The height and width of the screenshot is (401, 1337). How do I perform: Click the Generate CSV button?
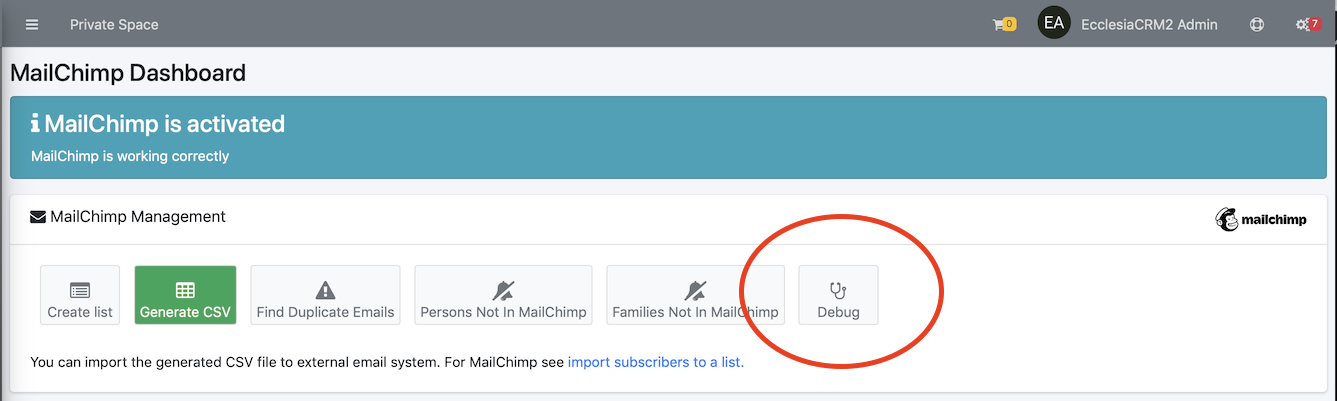185,295
